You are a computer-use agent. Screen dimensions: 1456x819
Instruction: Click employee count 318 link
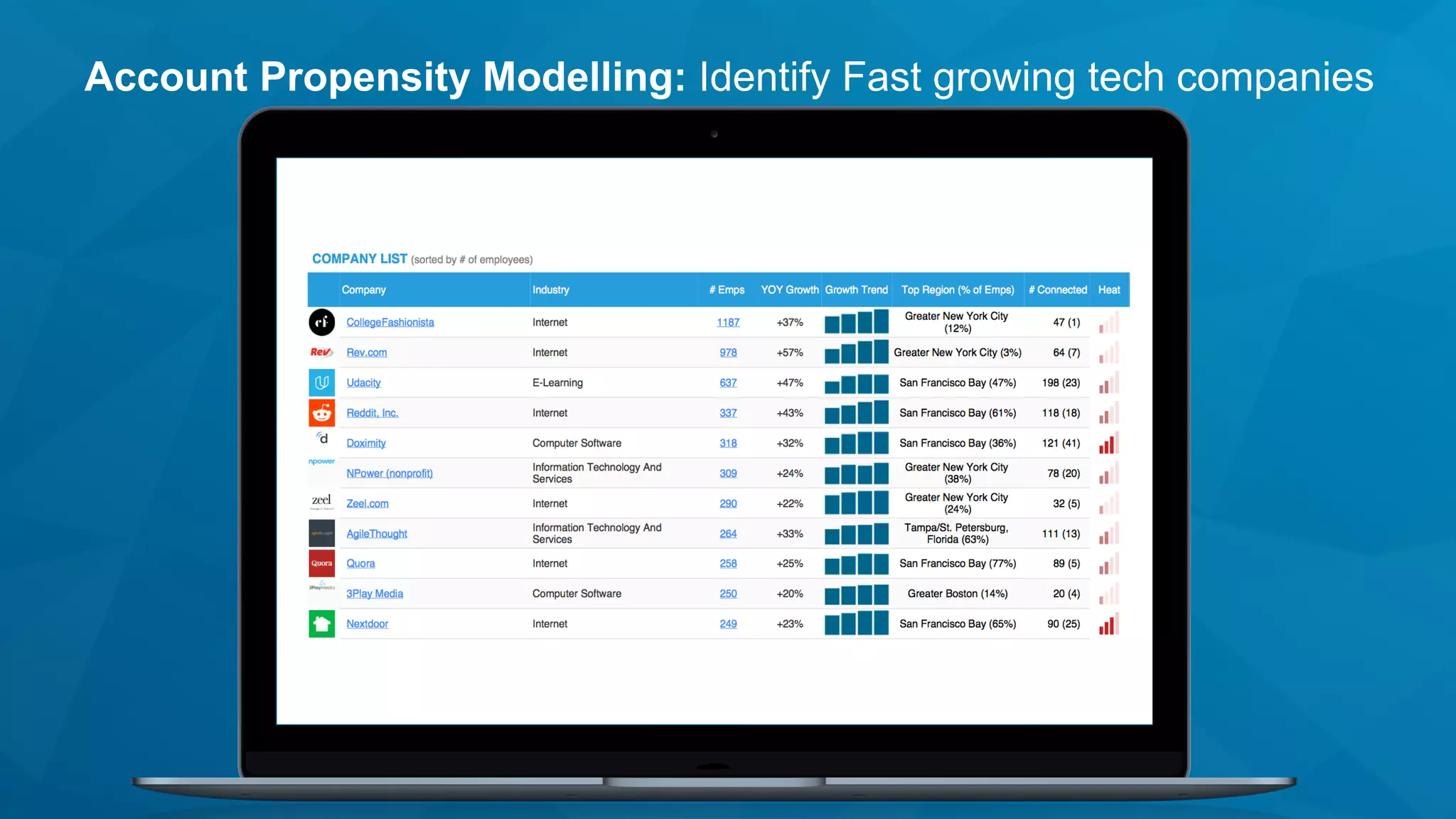pyautogui.click(x=728, y=443)
